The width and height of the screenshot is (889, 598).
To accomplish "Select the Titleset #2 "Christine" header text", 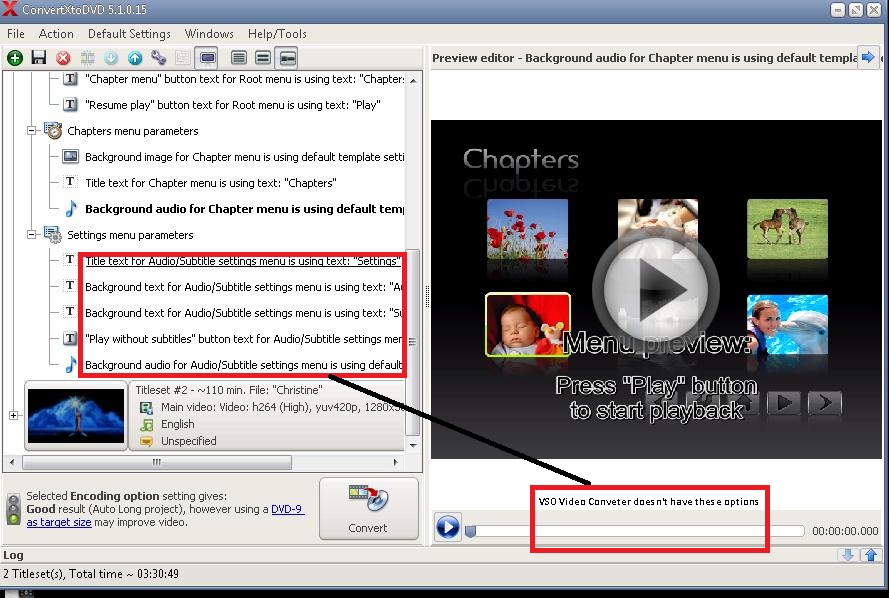I will tap(229, 390).
